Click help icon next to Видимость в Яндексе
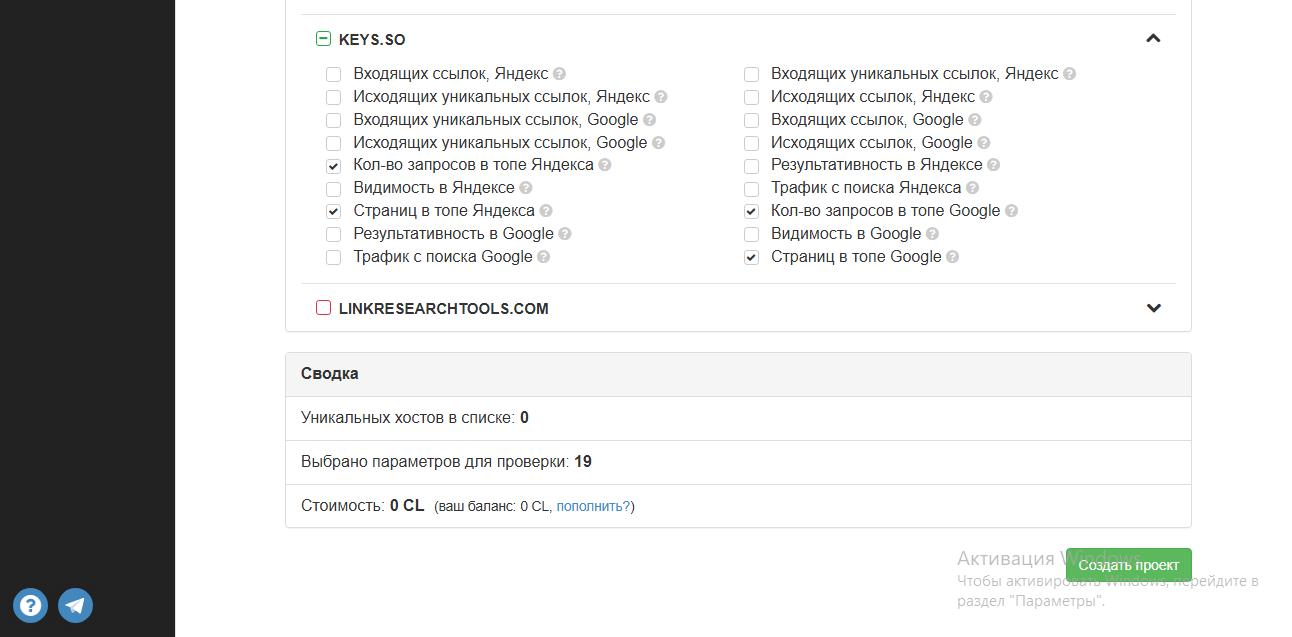 526,188
